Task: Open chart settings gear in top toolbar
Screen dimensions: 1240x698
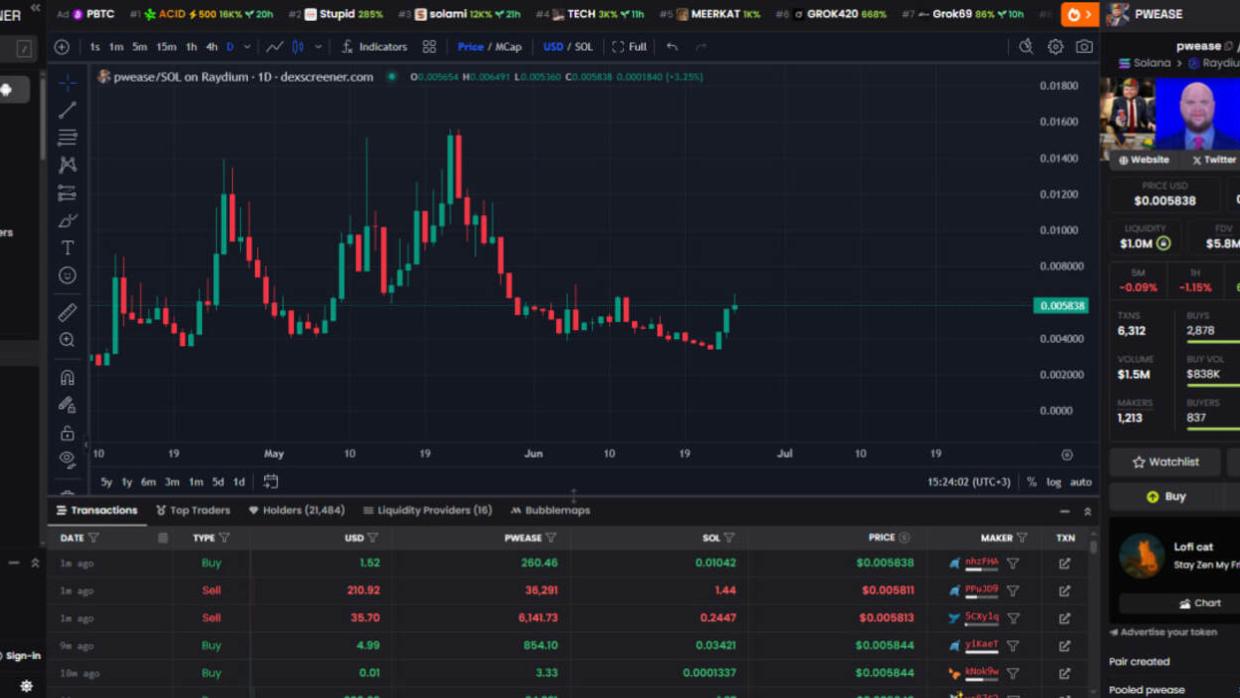Action: tap(1055, 47)
